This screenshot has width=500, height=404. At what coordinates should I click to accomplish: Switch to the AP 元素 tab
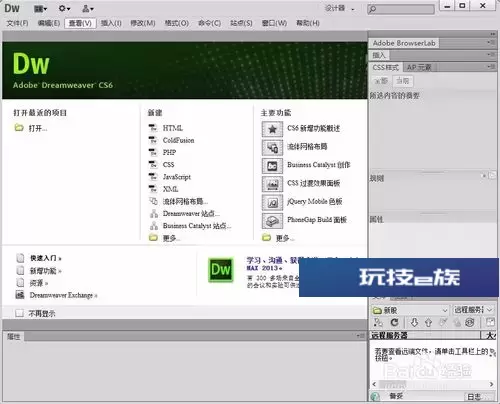coord(419,67)
